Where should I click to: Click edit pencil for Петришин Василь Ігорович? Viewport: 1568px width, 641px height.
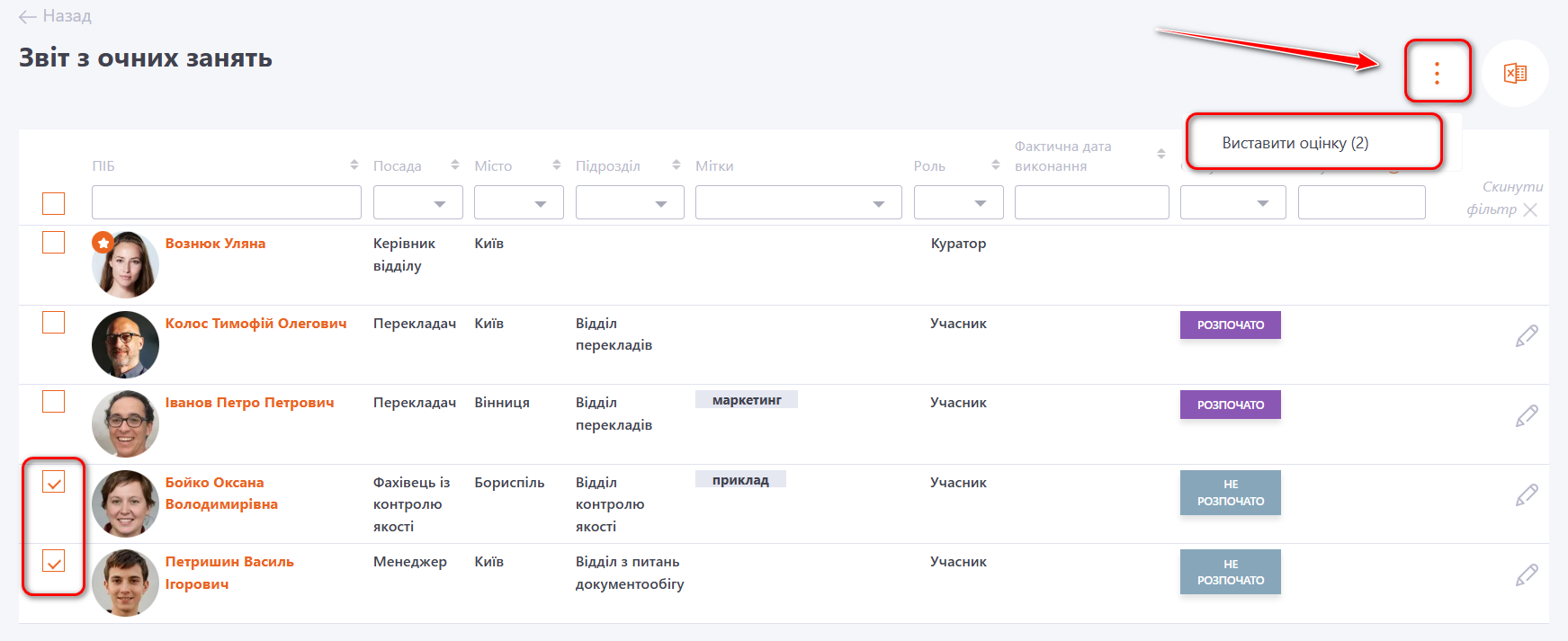pyautogui.click(x=1526, y=574)
